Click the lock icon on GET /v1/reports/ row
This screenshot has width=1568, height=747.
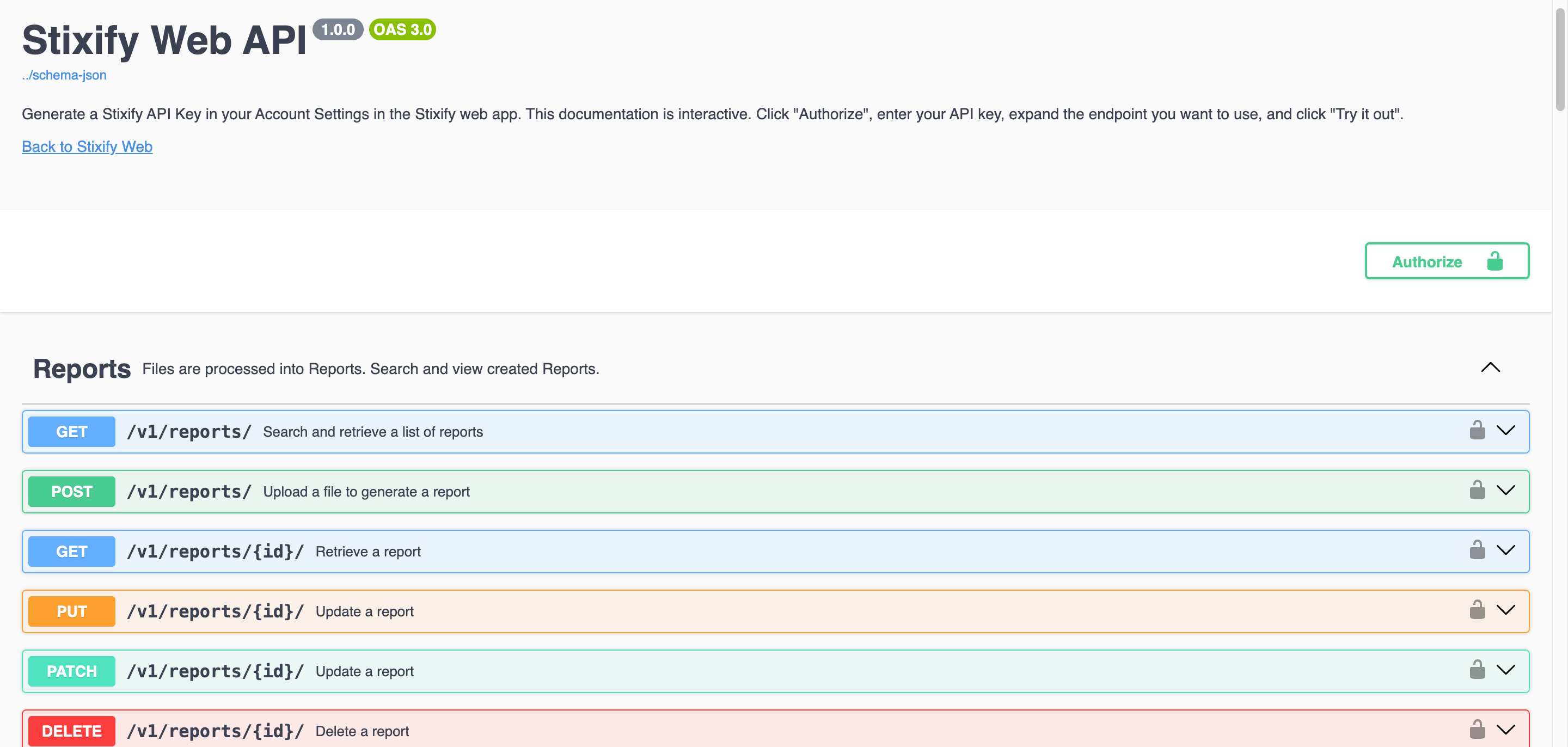coord(1477,431)
